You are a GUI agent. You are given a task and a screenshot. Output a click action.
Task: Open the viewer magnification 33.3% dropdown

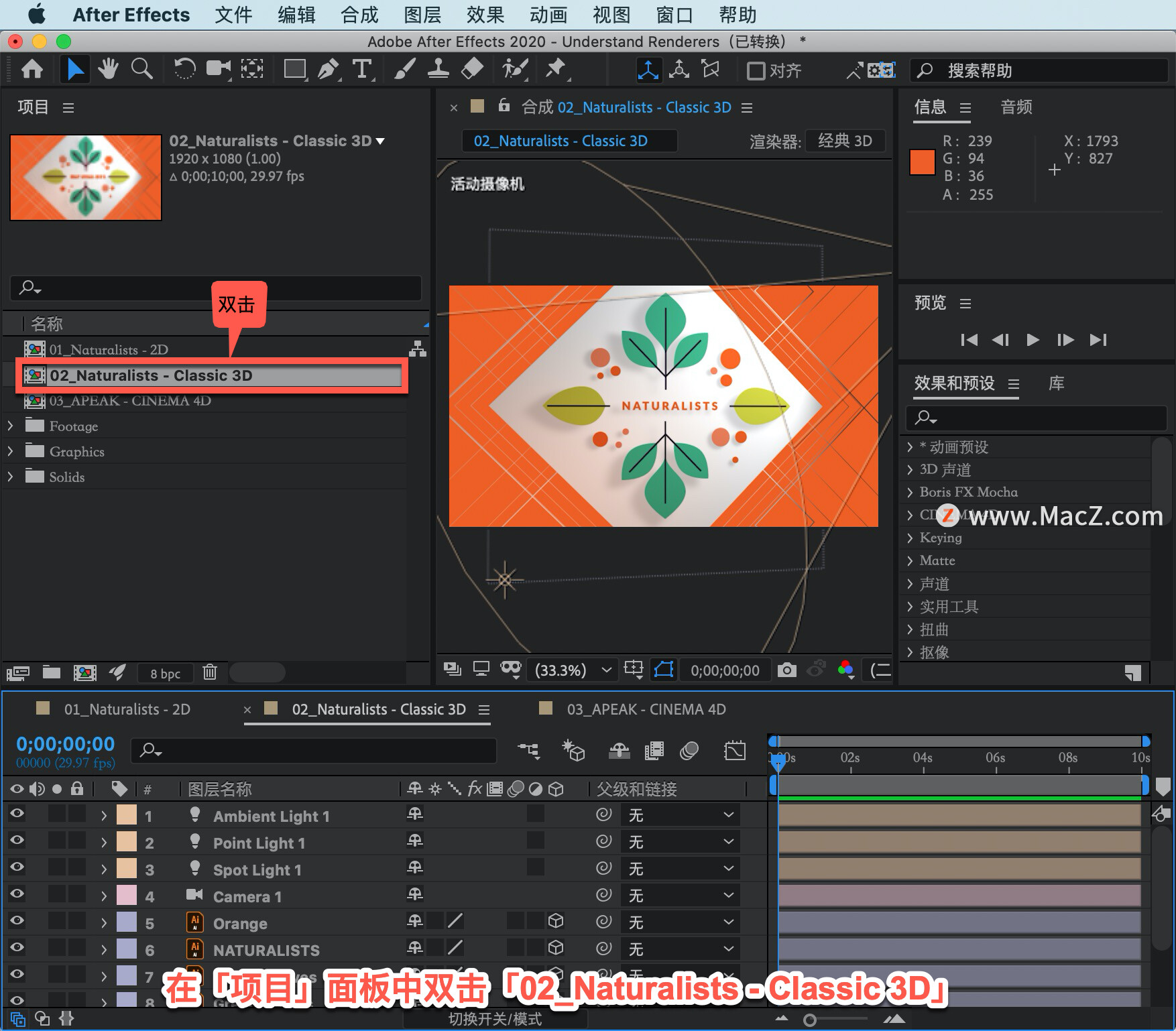[573, 670]
